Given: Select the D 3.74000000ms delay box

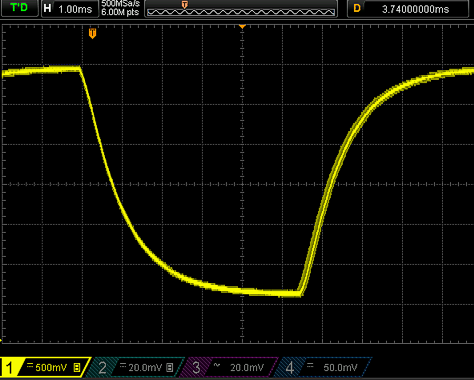Looking at the screenshot, I should click(408, 9).
